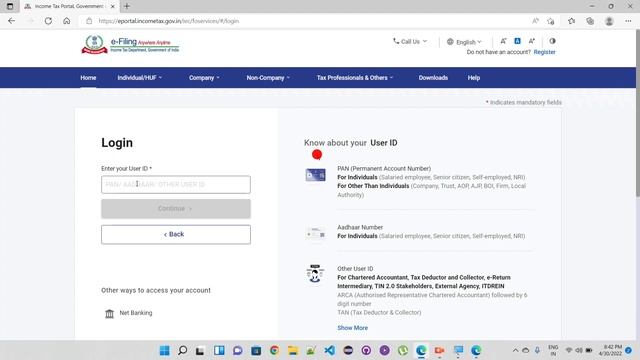Open the English language dropdown

click(x=464, y=42)
